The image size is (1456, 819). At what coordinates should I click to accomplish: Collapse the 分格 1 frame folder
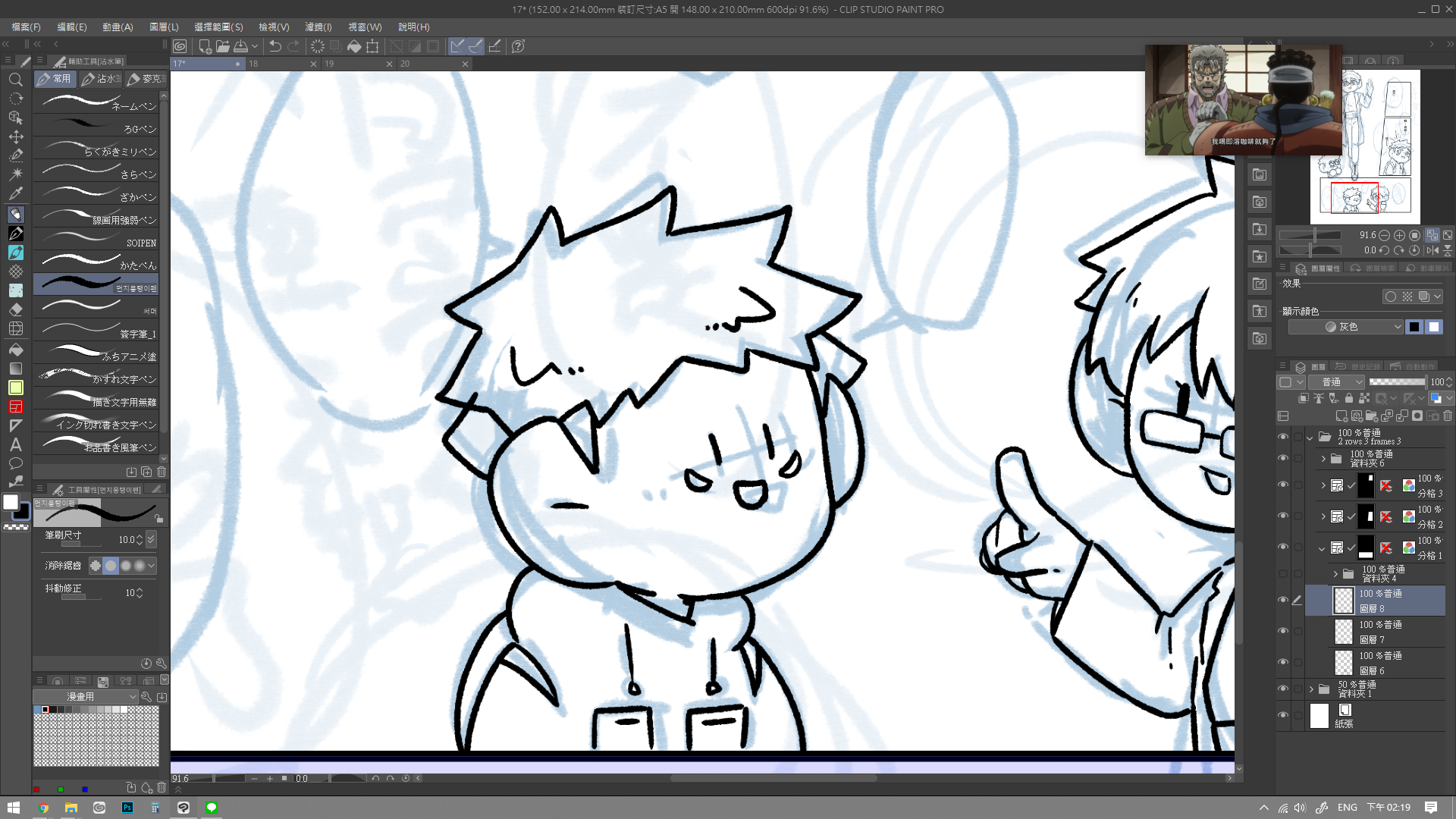(1323, 548)
